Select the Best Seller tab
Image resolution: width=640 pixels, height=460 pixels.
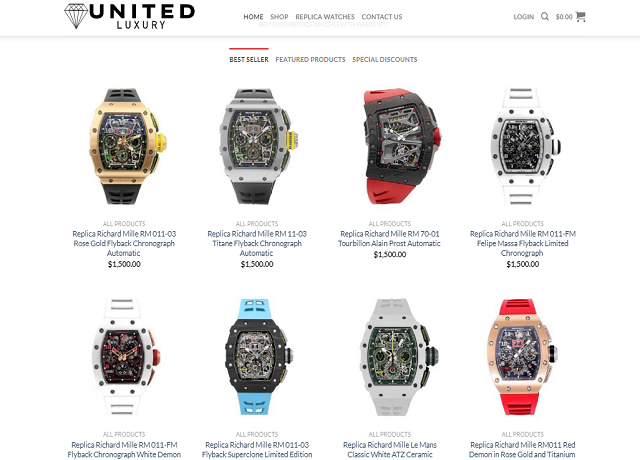249,60
